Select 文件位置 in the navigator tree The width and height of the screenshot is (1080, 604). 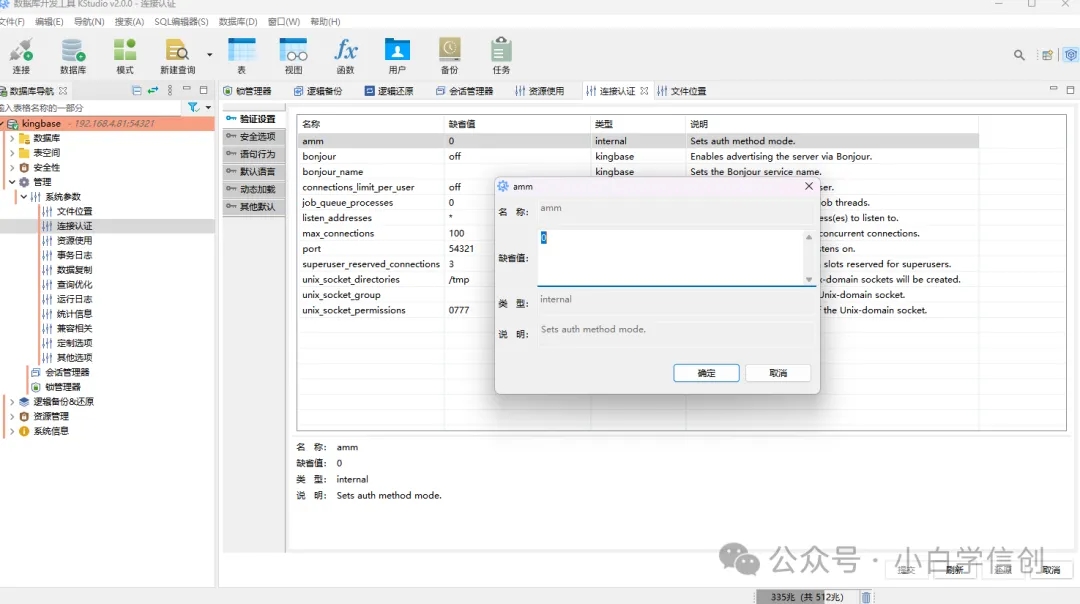pos(74,211)
